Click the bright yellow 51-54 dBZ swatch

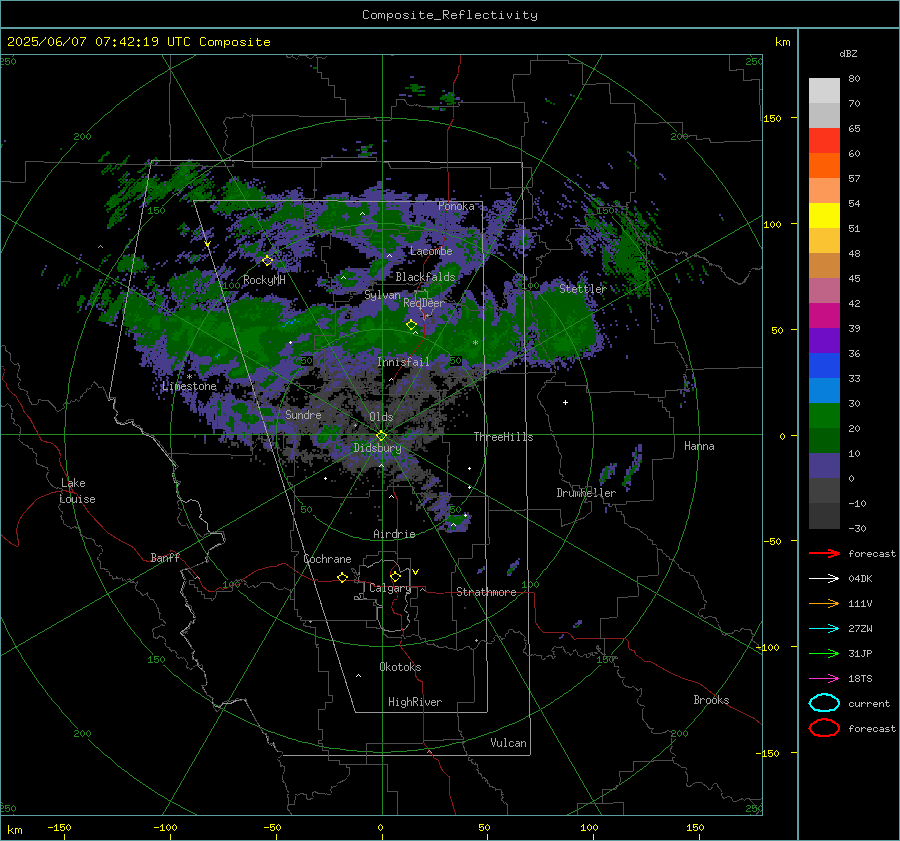click(x=824, y=216)
